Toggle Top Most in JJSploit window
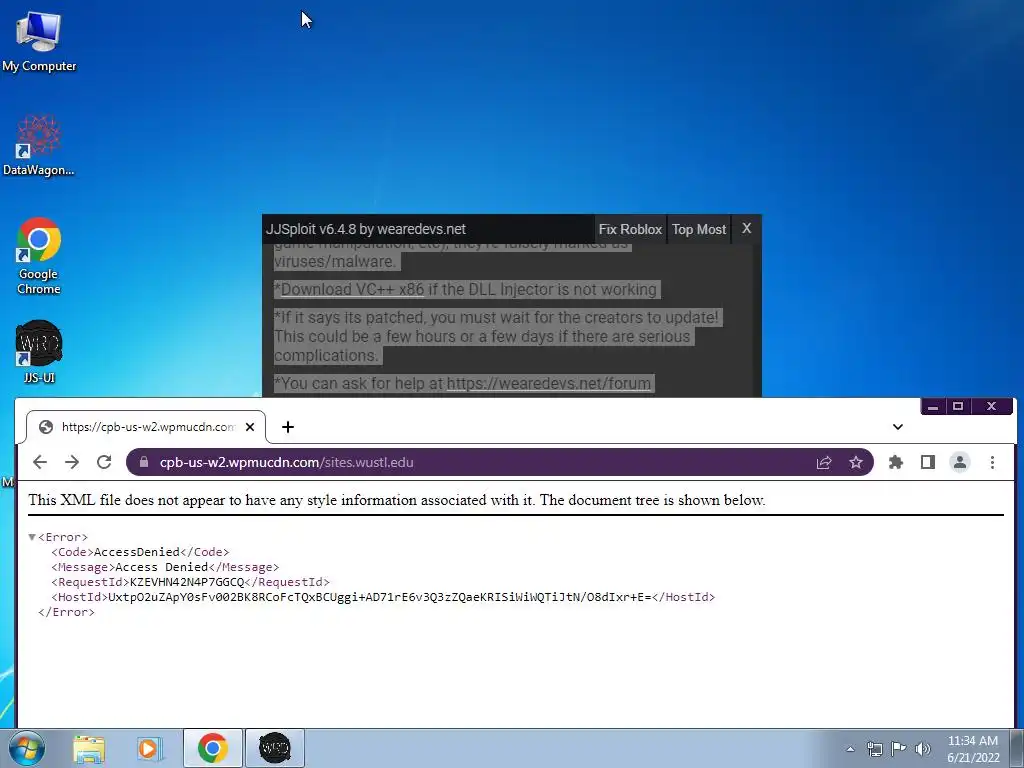The image size is (1024, 768). point(699,229)
